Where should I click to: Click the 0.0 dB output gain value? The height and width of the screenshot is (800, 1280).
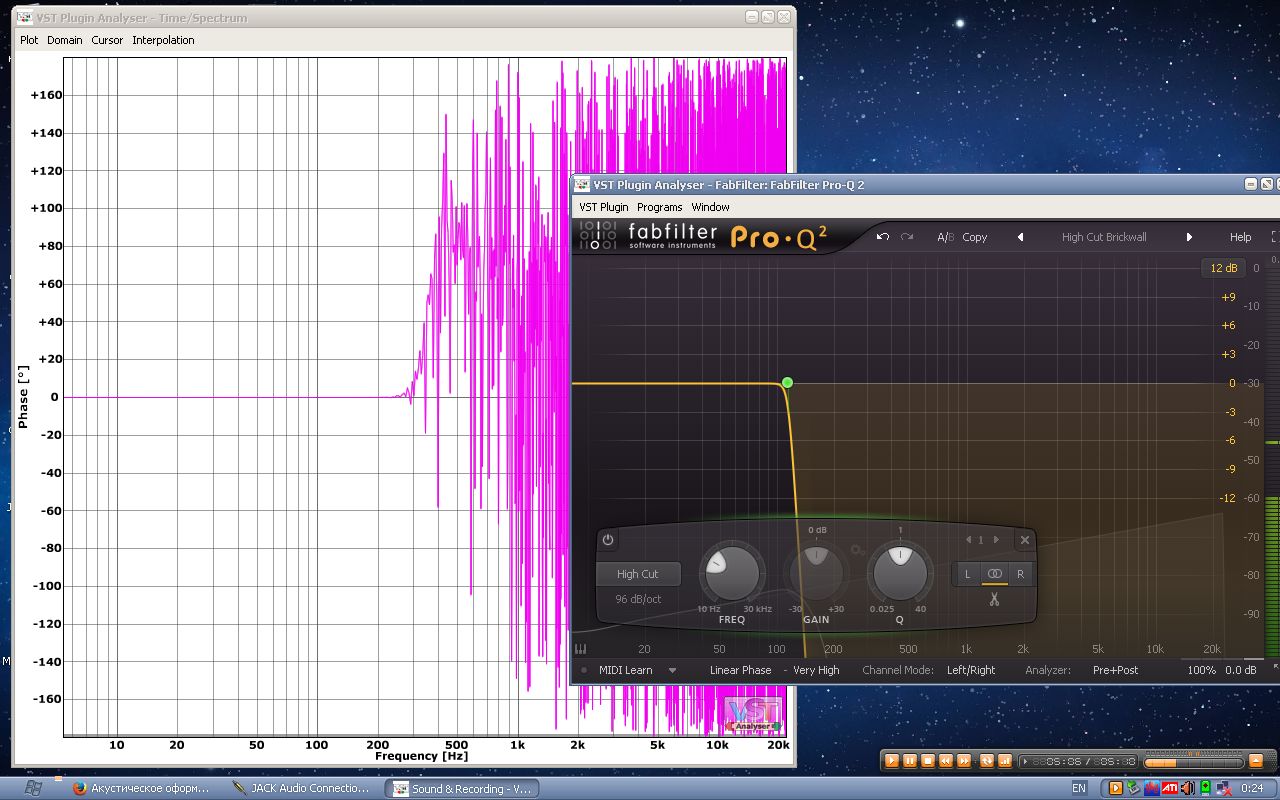coord(1241,670)
